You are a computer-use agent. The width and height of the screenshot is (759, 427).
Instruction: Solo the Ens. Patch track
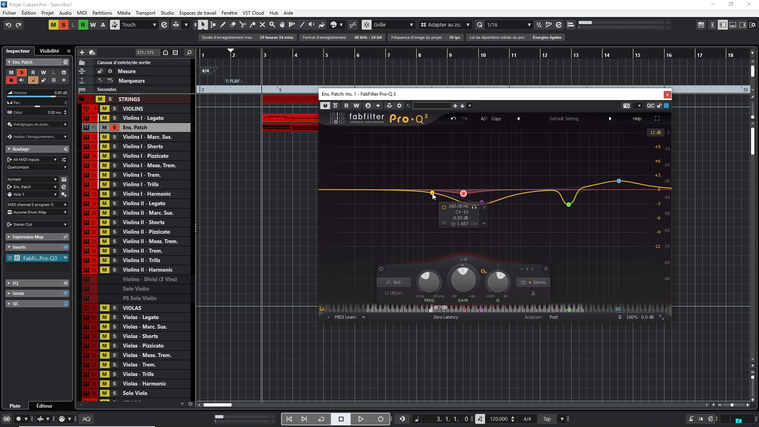click(114, 128)
